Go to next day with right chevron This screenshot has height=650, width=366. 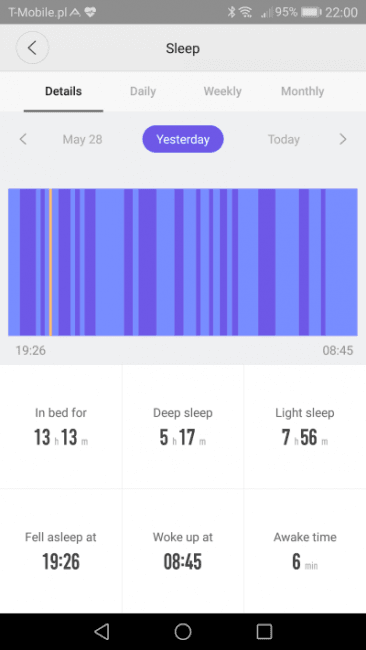tap(343, 139)
